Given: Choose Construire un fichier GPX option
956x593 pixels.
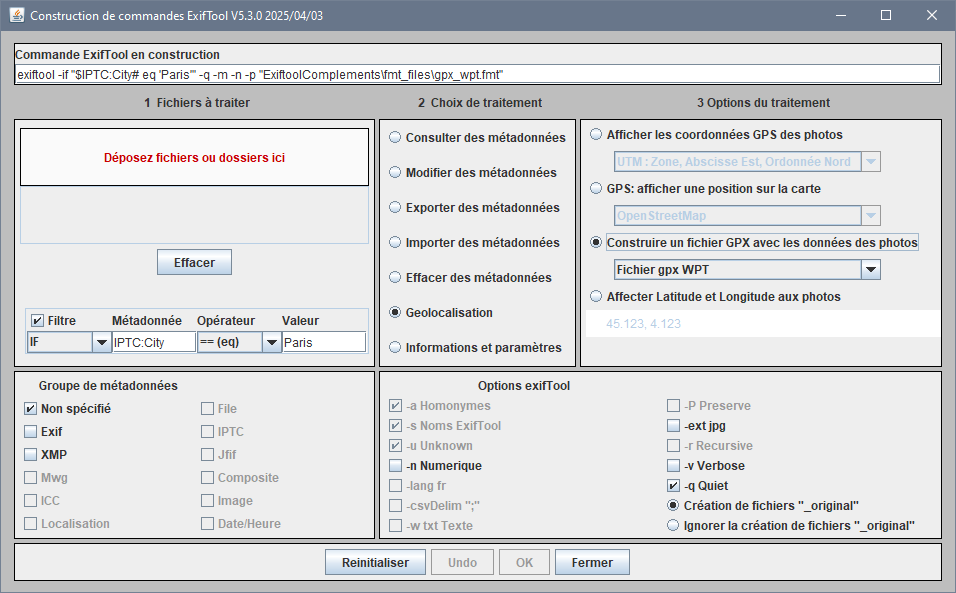Looking at the screenshot, I should click(596, 243).
